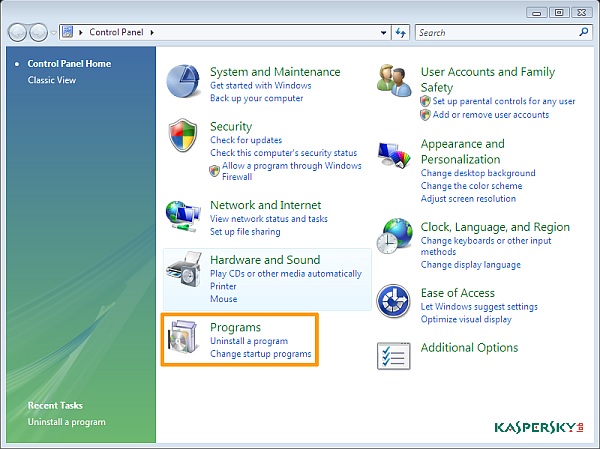
Task: Open the address bar history dropdown arrow
Action: (x=383, y=33)
